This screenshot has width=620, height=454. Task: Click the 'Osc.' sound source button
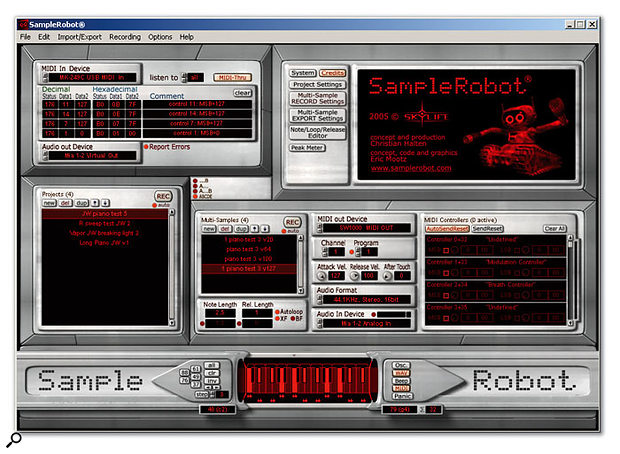click(x=401, y=365)
